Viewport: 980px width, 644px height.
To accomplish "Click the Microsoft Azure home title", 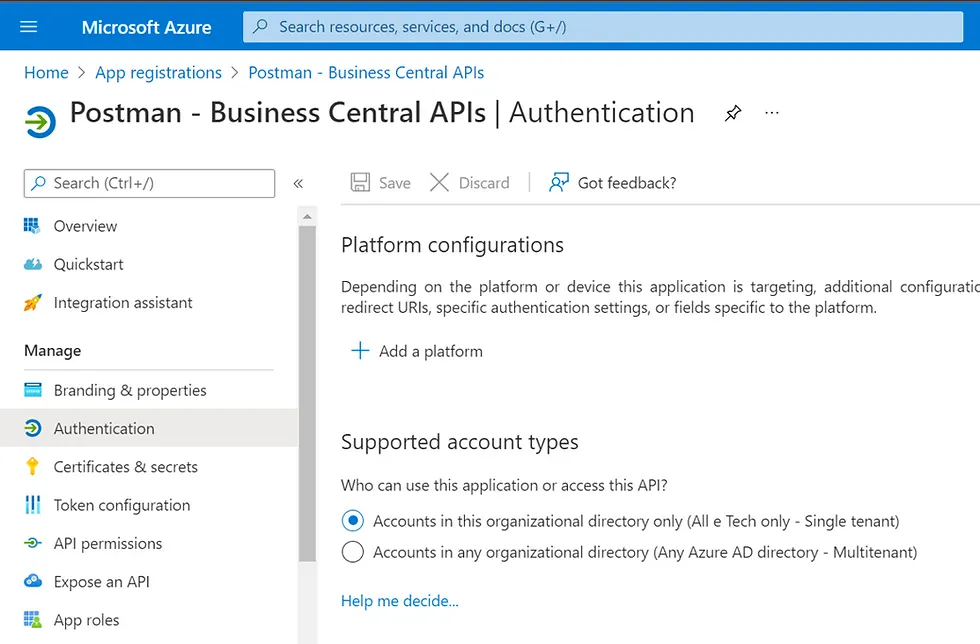I will click(146, 28).
